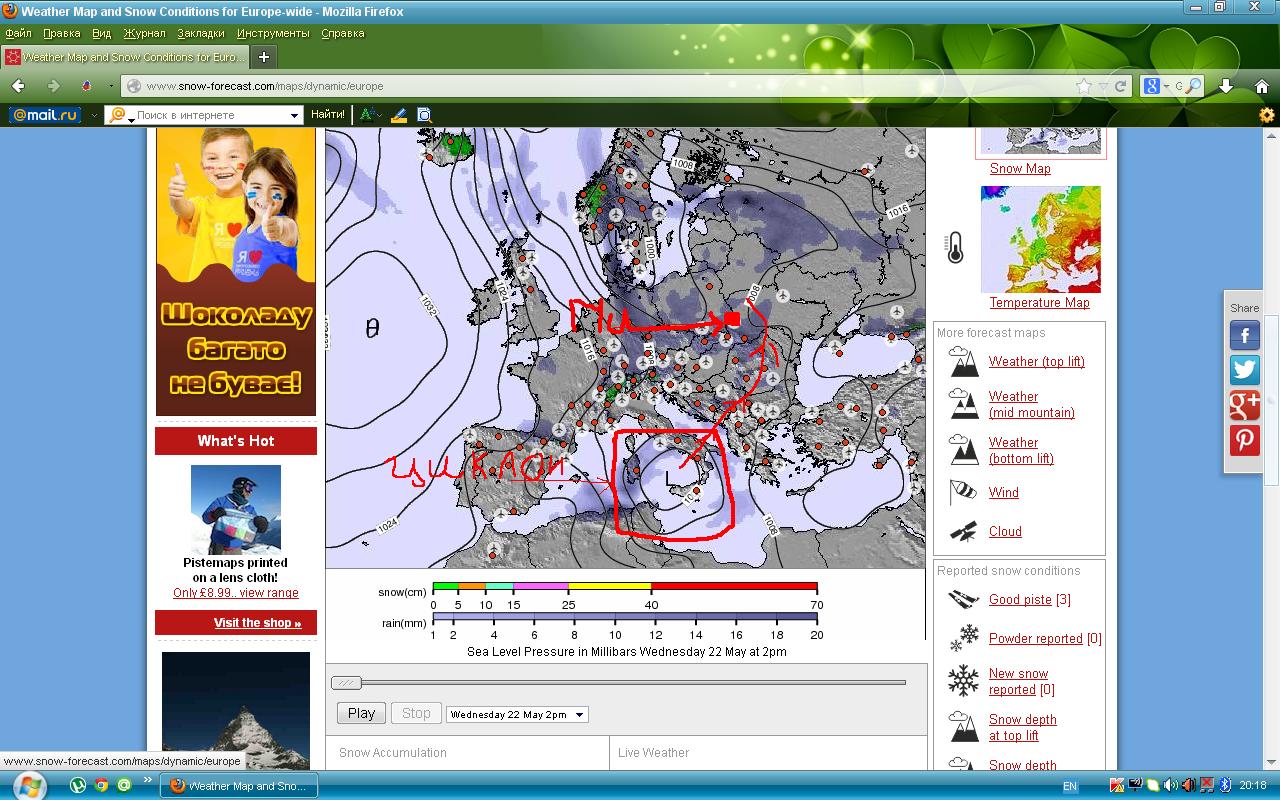Go to the Firefox home page icon
The height and width of the screenshot is (800, 1280).
pyautogui.click(x=1262, y=86)
